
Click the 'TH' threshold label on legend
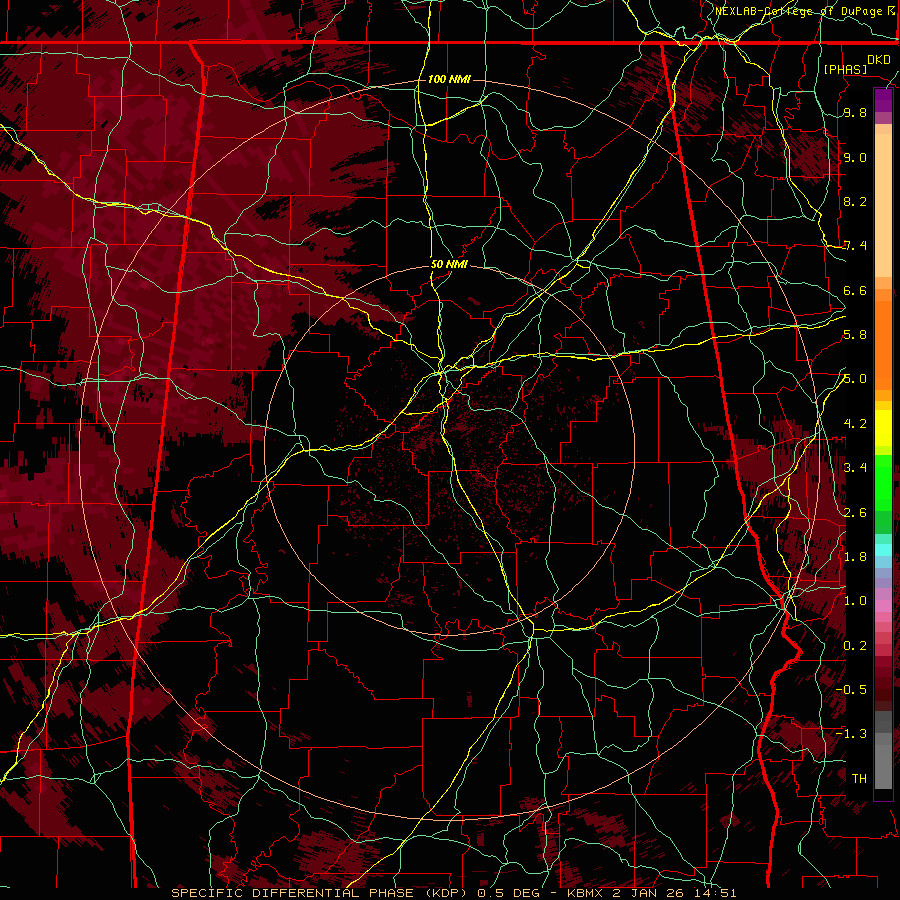[x=859, y=778]
